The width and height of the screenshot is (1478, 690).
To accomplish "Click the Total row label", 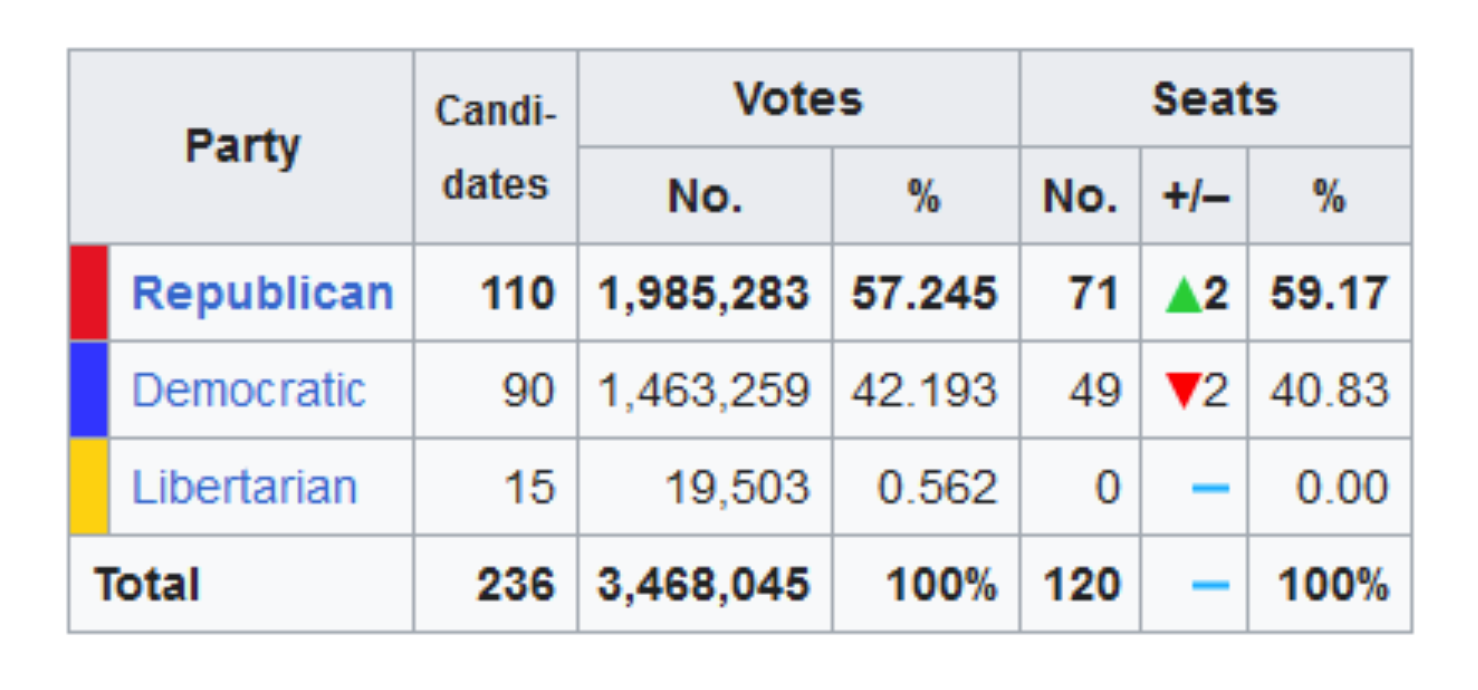I will [147, 584].
